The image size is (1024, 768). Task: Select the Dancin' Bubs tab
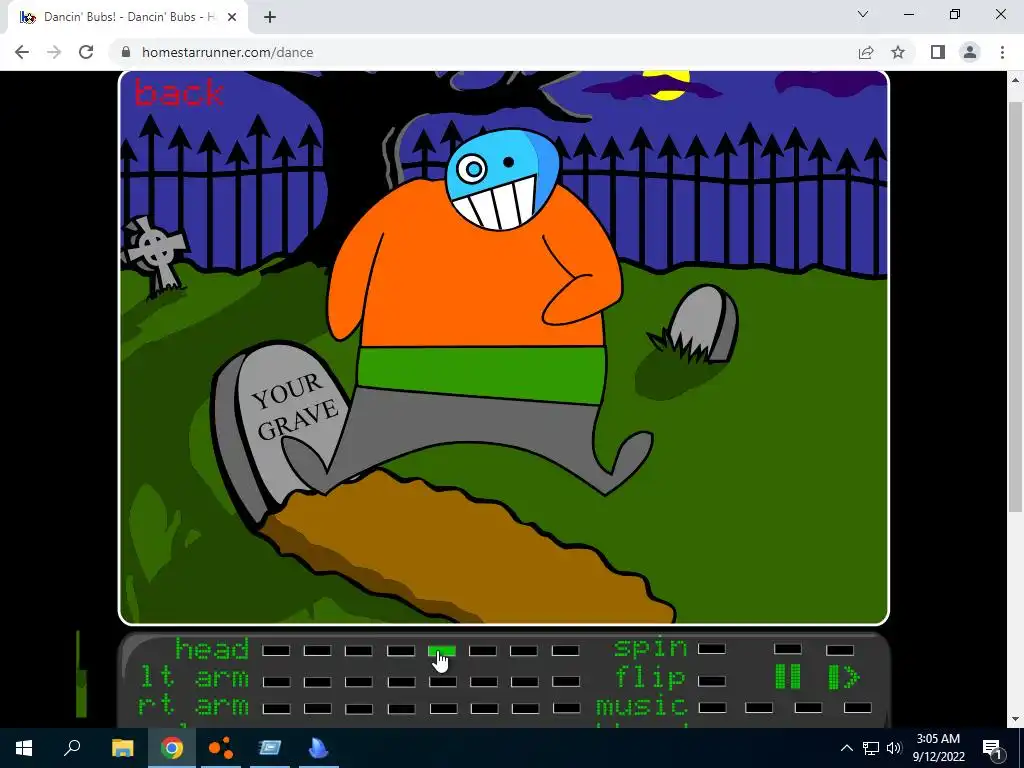point(128,17)
